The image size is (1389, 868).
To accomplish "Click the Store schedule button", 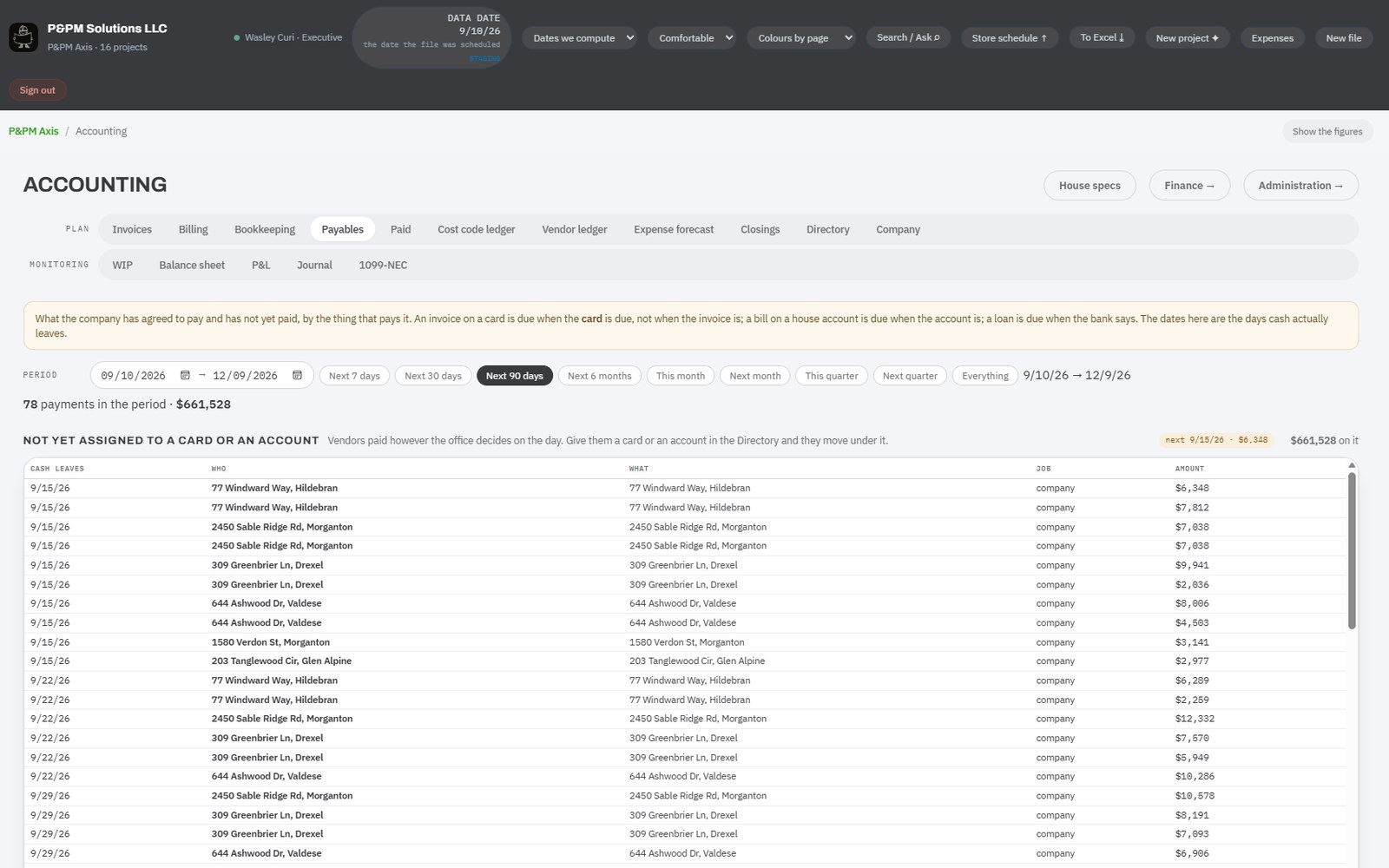I will coord(1009,38).
